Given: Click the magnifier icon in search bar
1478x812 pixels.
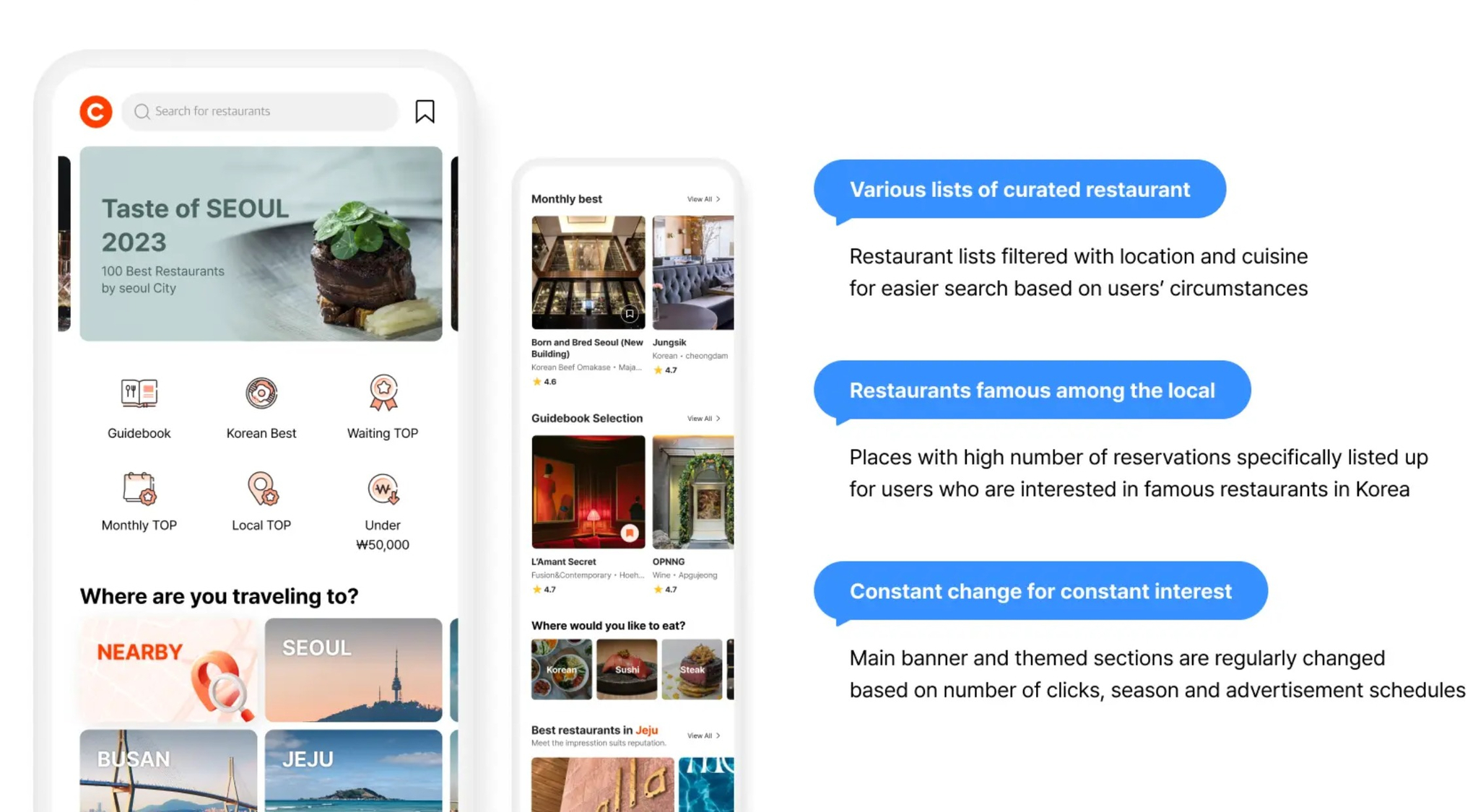Looking at the screenshot, I should tap(142, 111).
